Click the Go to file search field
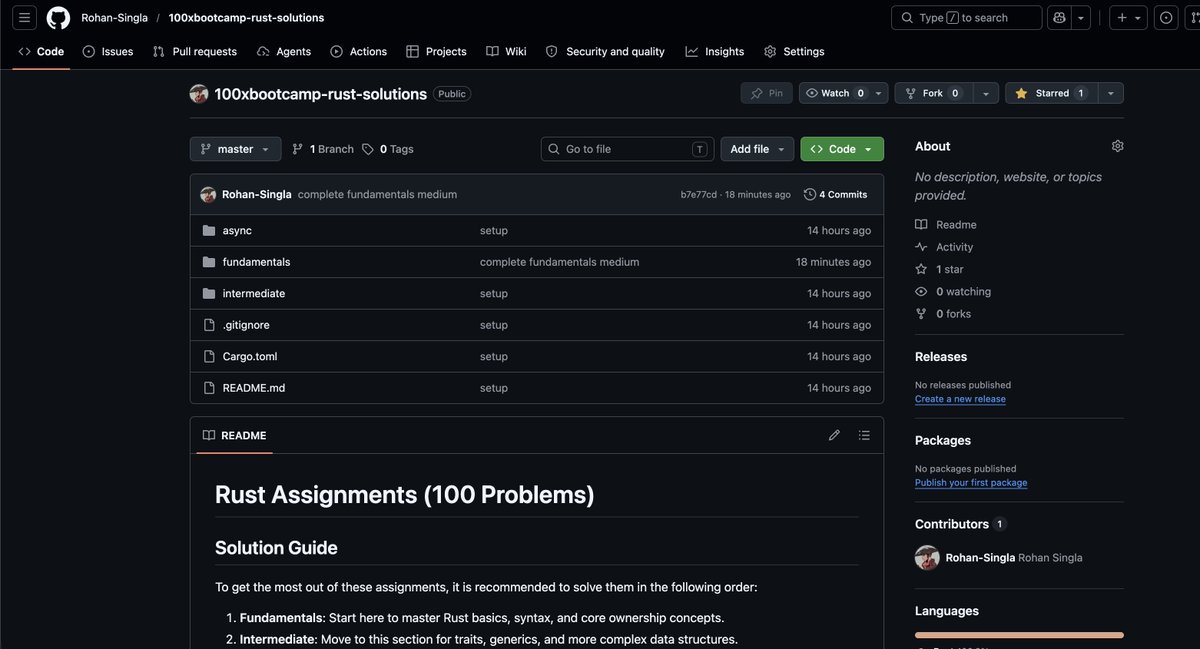The image size is (1200, 649). pyautogui.click(x=628, y=149)
